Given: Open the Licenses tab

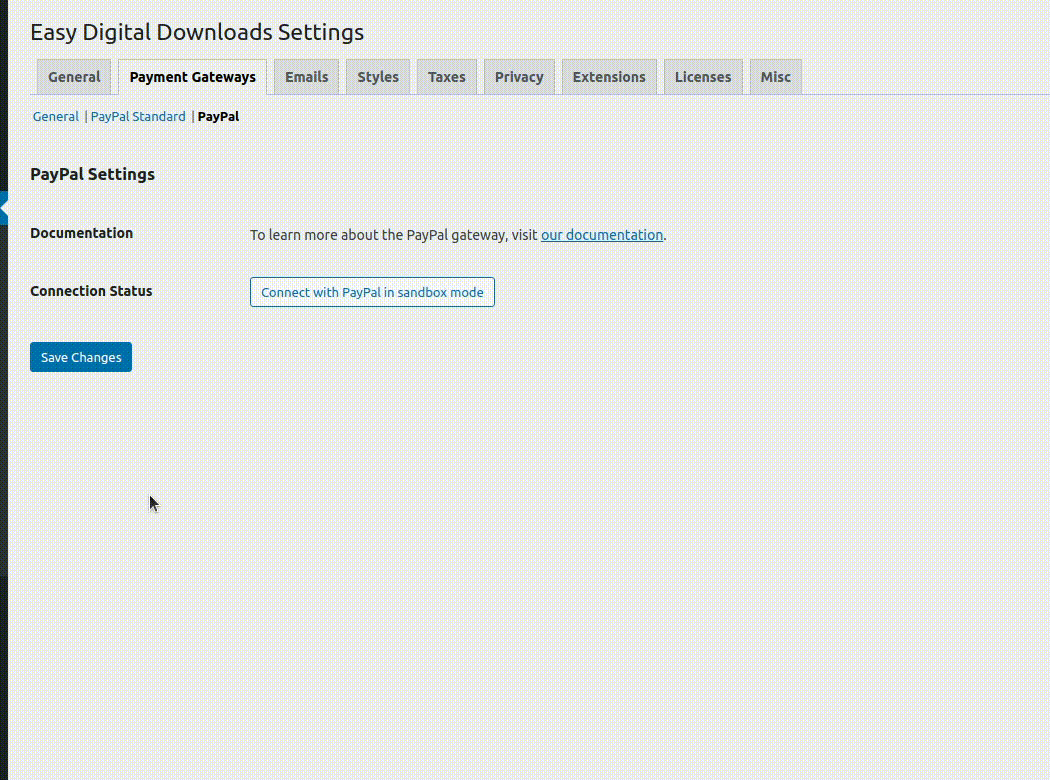Looking at the screenshot, I should (703, 76).
